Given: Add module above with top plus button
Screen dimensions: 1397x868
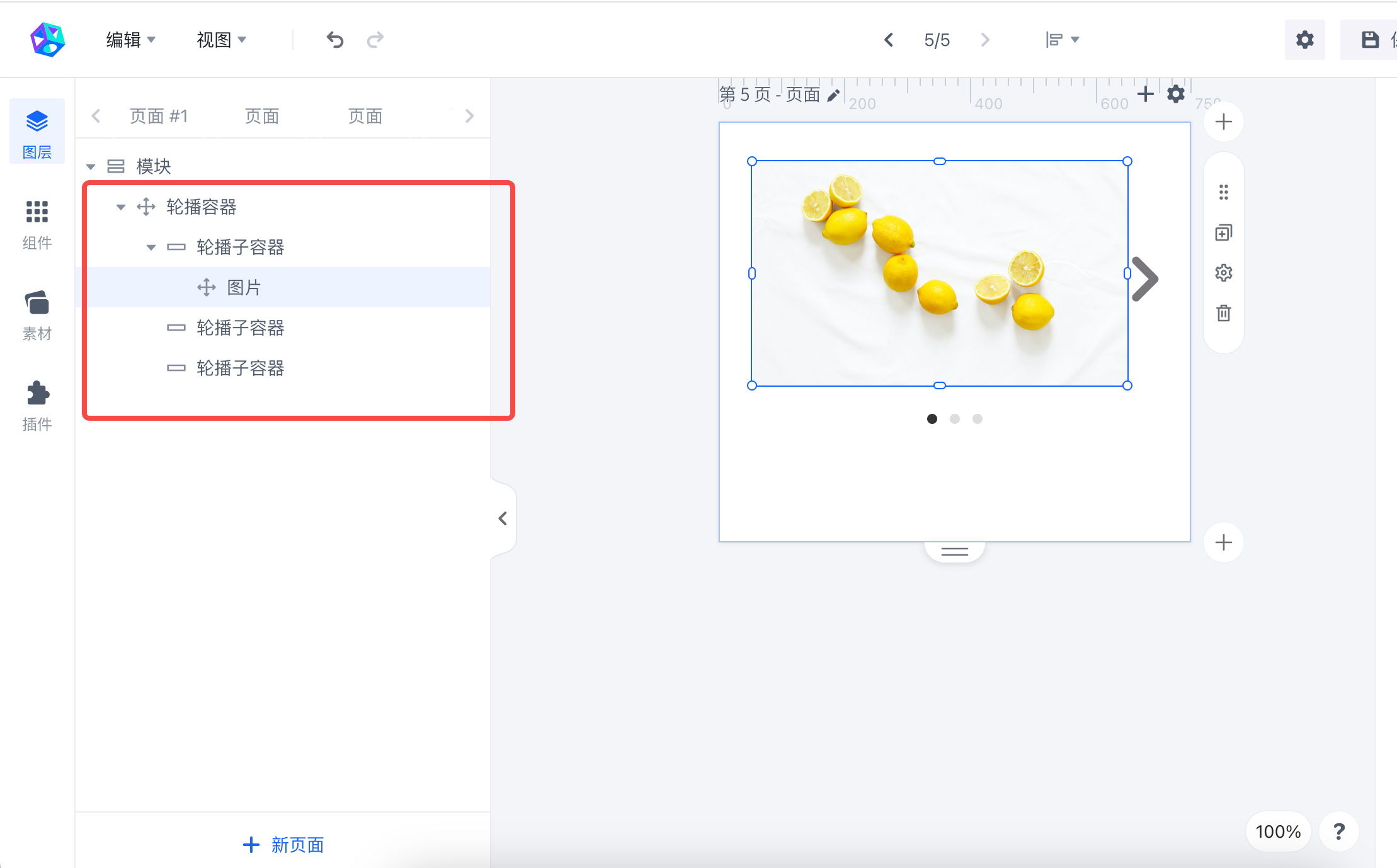Looking at the screenshot, I should tap(1223, 122).
